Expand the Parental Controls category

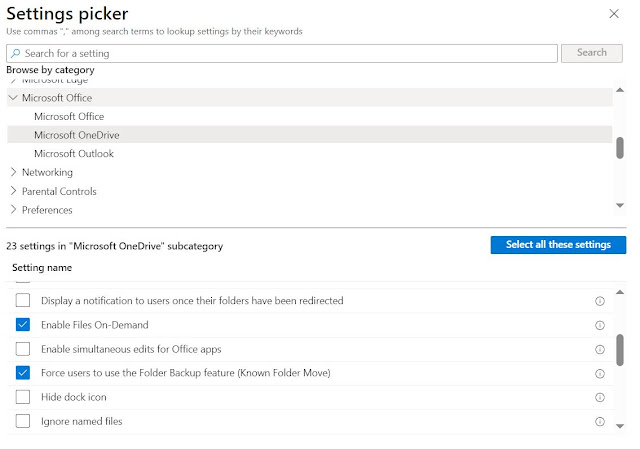tap(13, 191)
